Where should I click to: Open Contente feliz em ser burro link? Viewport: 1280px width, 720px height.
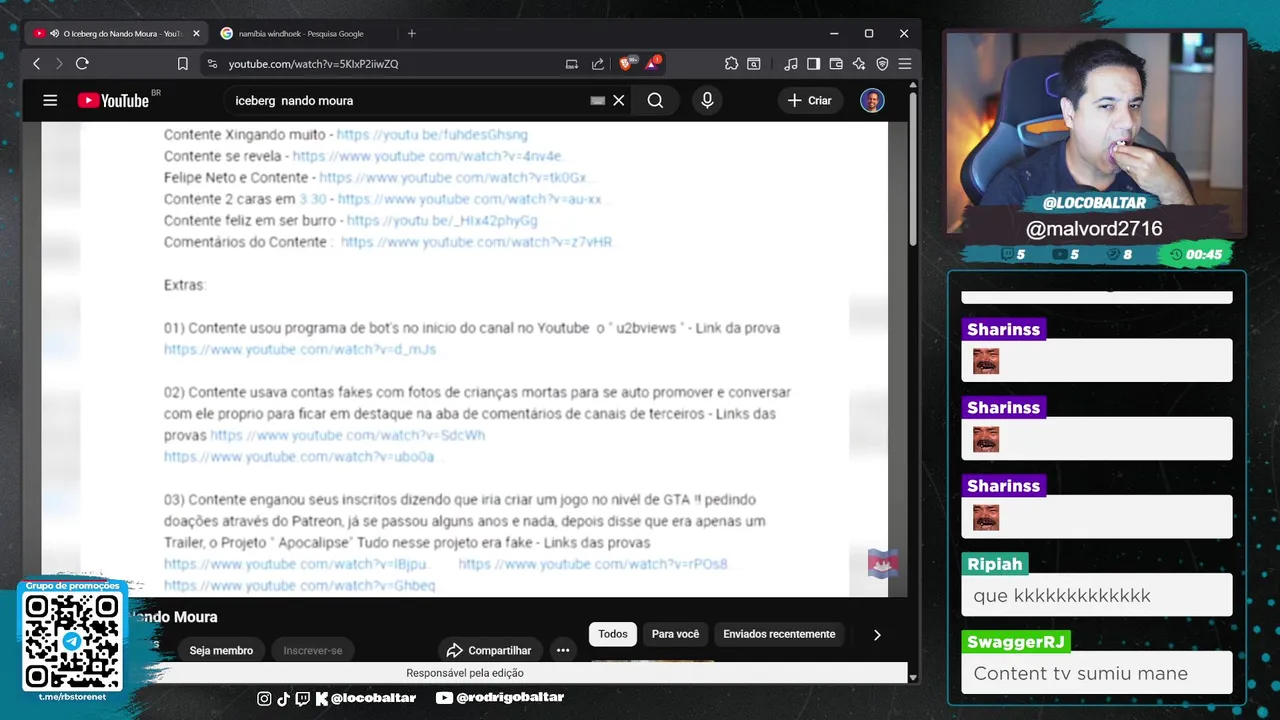tap(442, 220)
